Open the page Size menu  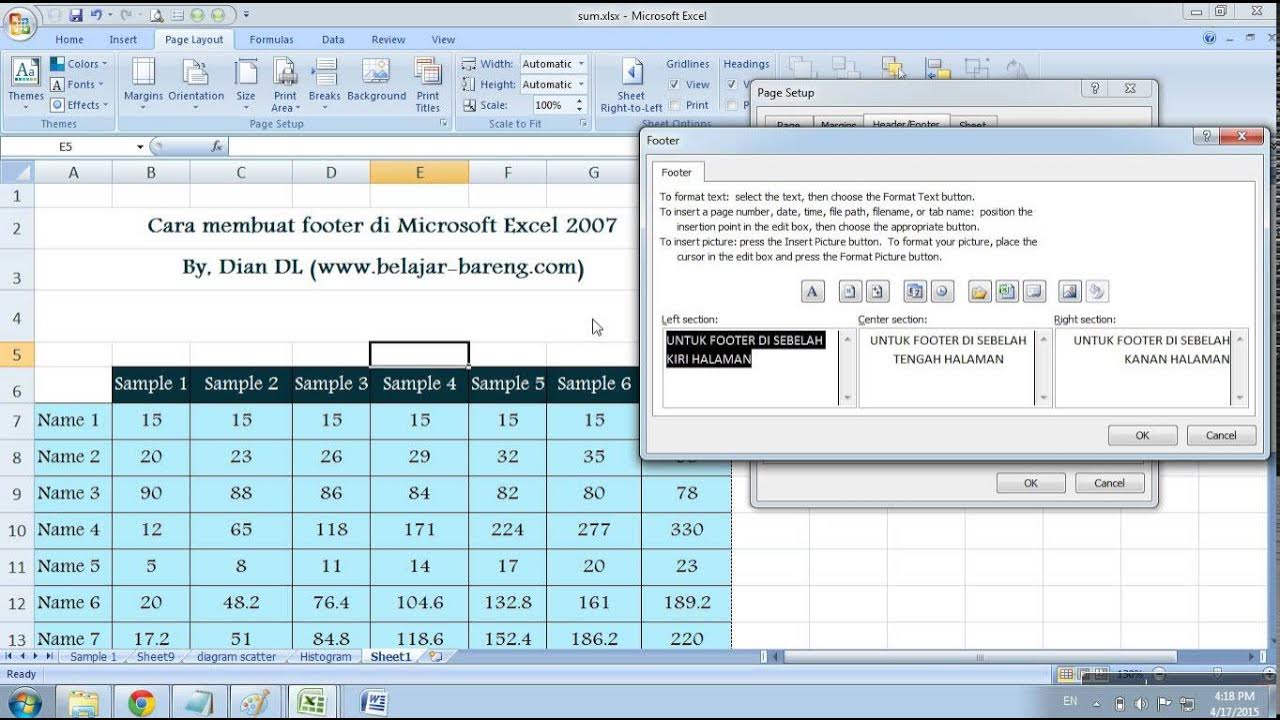[x=246, y=85]
